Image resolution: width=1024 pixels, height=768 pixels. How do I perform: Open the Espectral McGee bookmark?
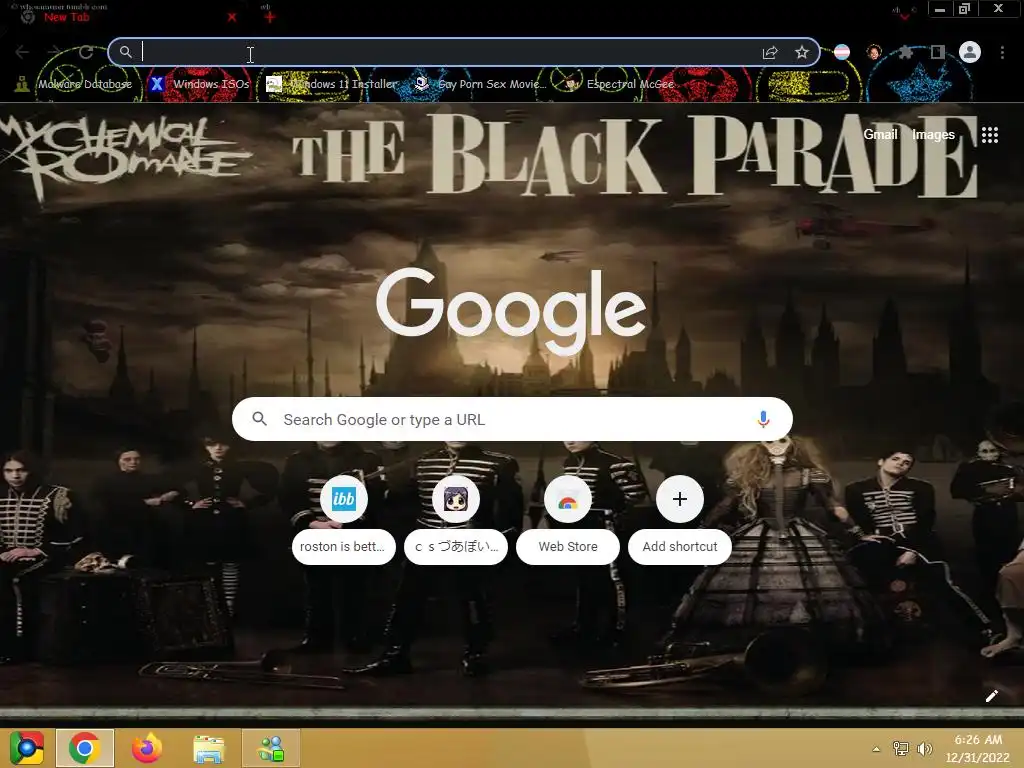point(620,84)
